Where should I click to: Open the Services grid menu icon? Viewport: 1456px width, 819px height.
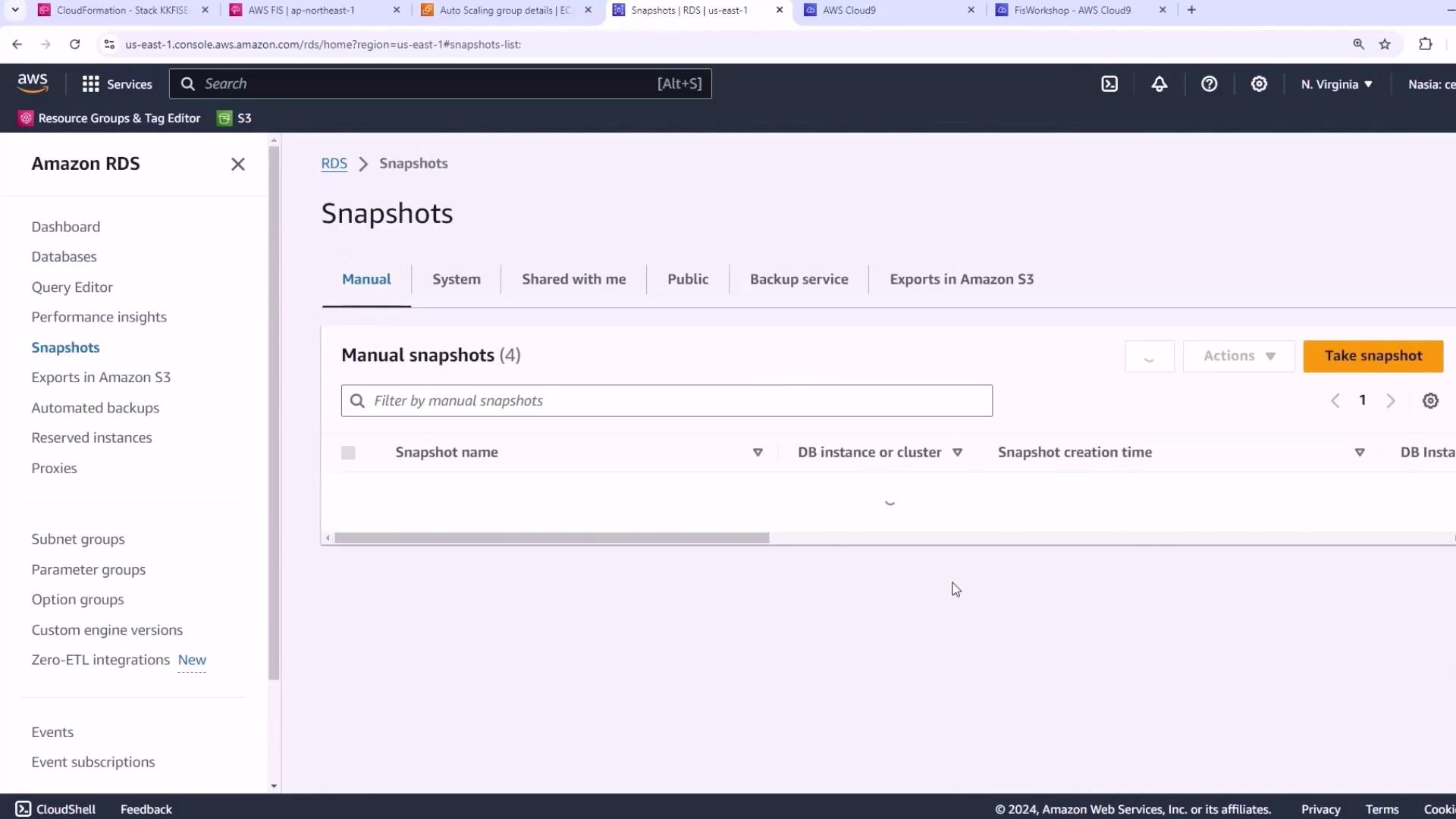(90, 84)
